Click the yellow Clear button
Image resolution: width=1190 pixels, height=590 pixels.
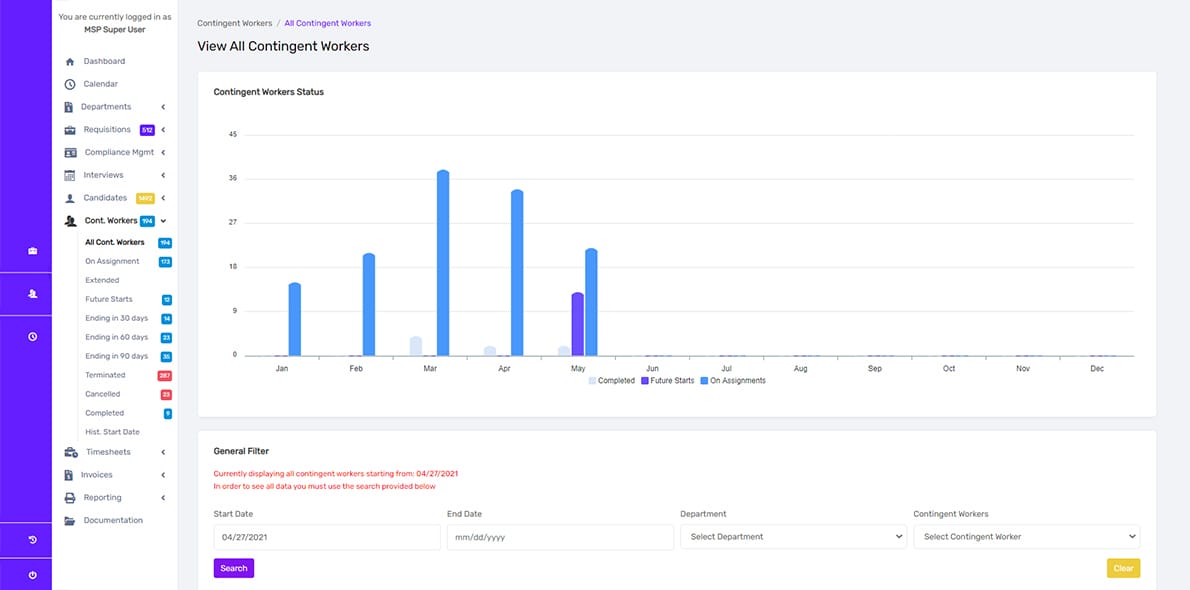(x=1123, y=568)
